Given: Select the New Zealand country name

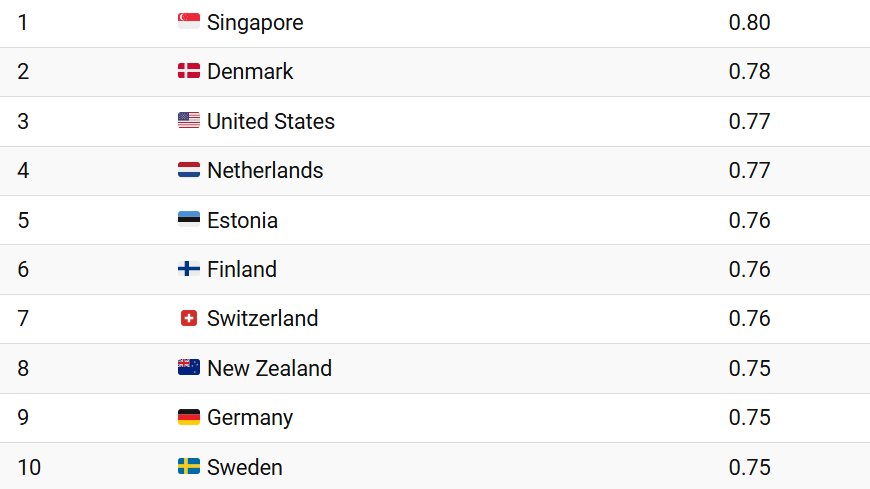Looking at the screenshot, I should pyautogui.click(x=269, y=368).
